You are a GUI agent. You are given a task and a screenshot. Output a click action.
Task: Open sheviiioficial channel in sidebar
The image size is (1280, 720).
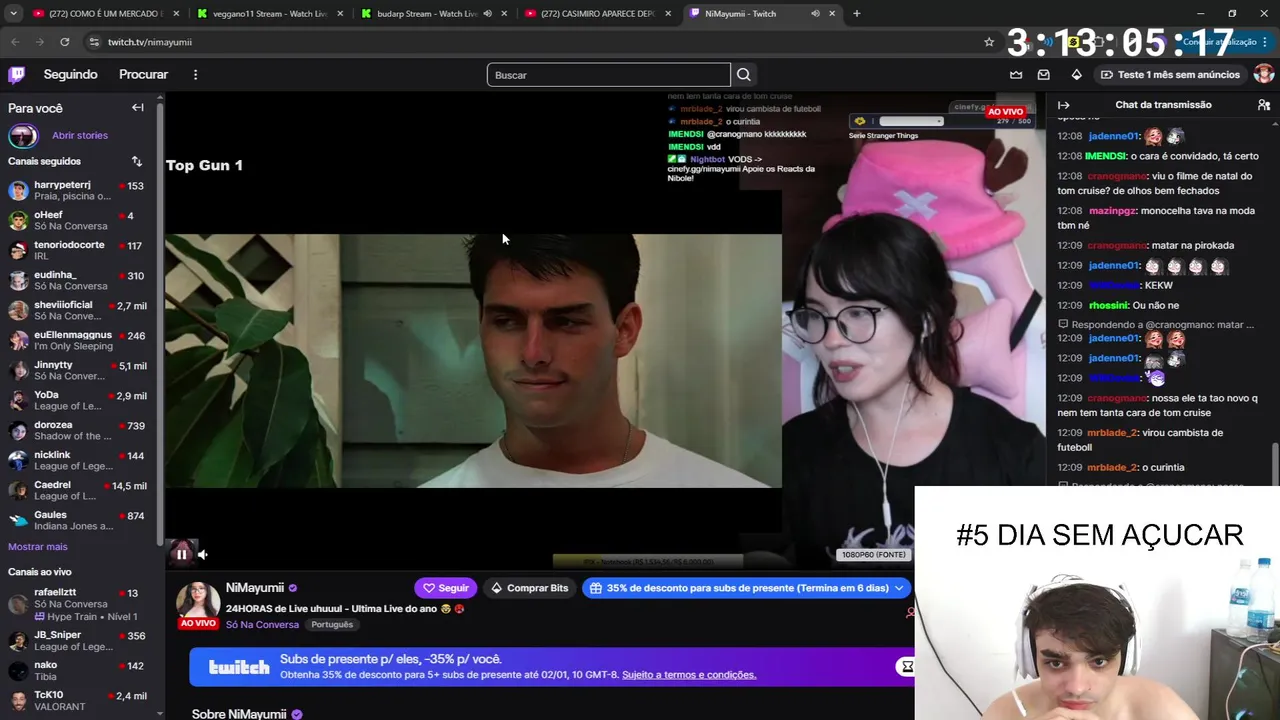(x=78, y=310)
